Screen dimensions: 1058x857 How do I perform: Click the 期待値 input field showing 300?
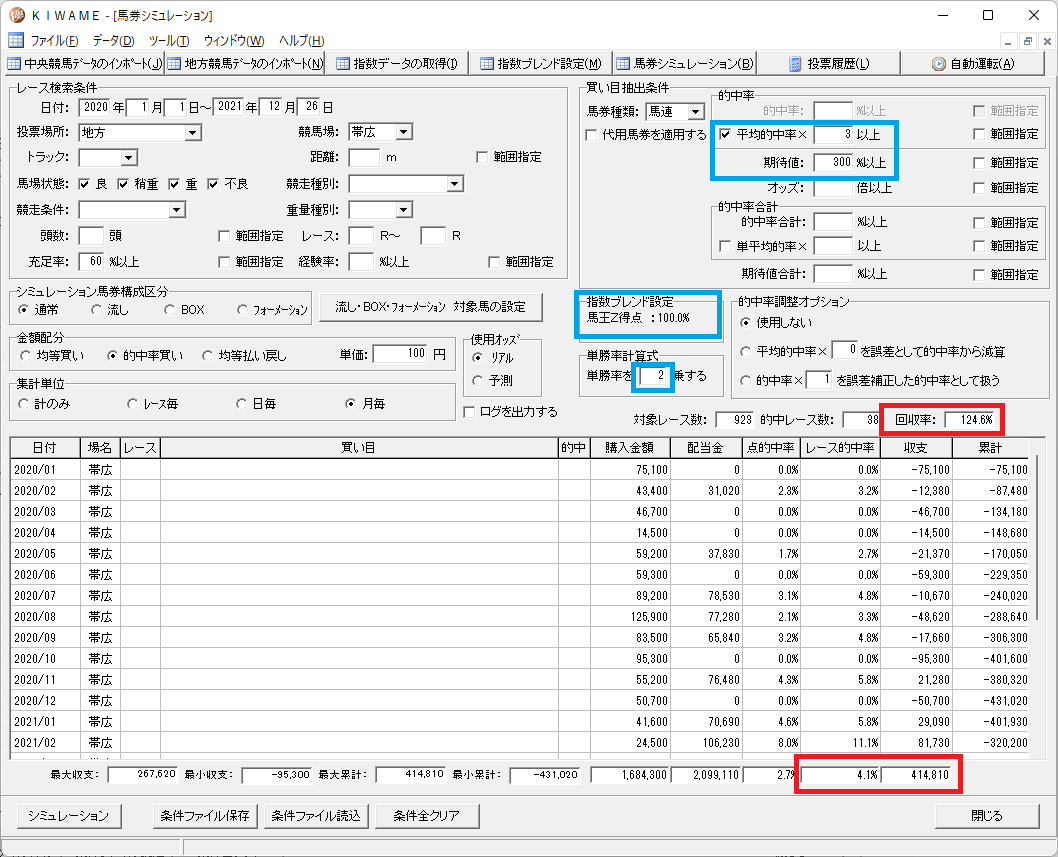click(x=833, y=163)
